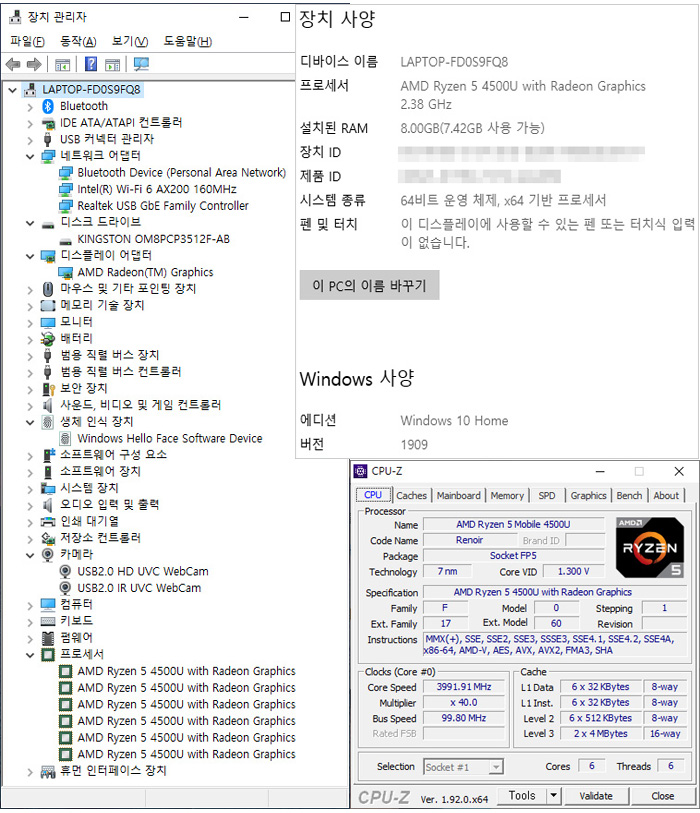This screenshot has width=700, height=813.
Task: Open the Tools dropdown arrow in CPU-Z
Action: point(553,795)
